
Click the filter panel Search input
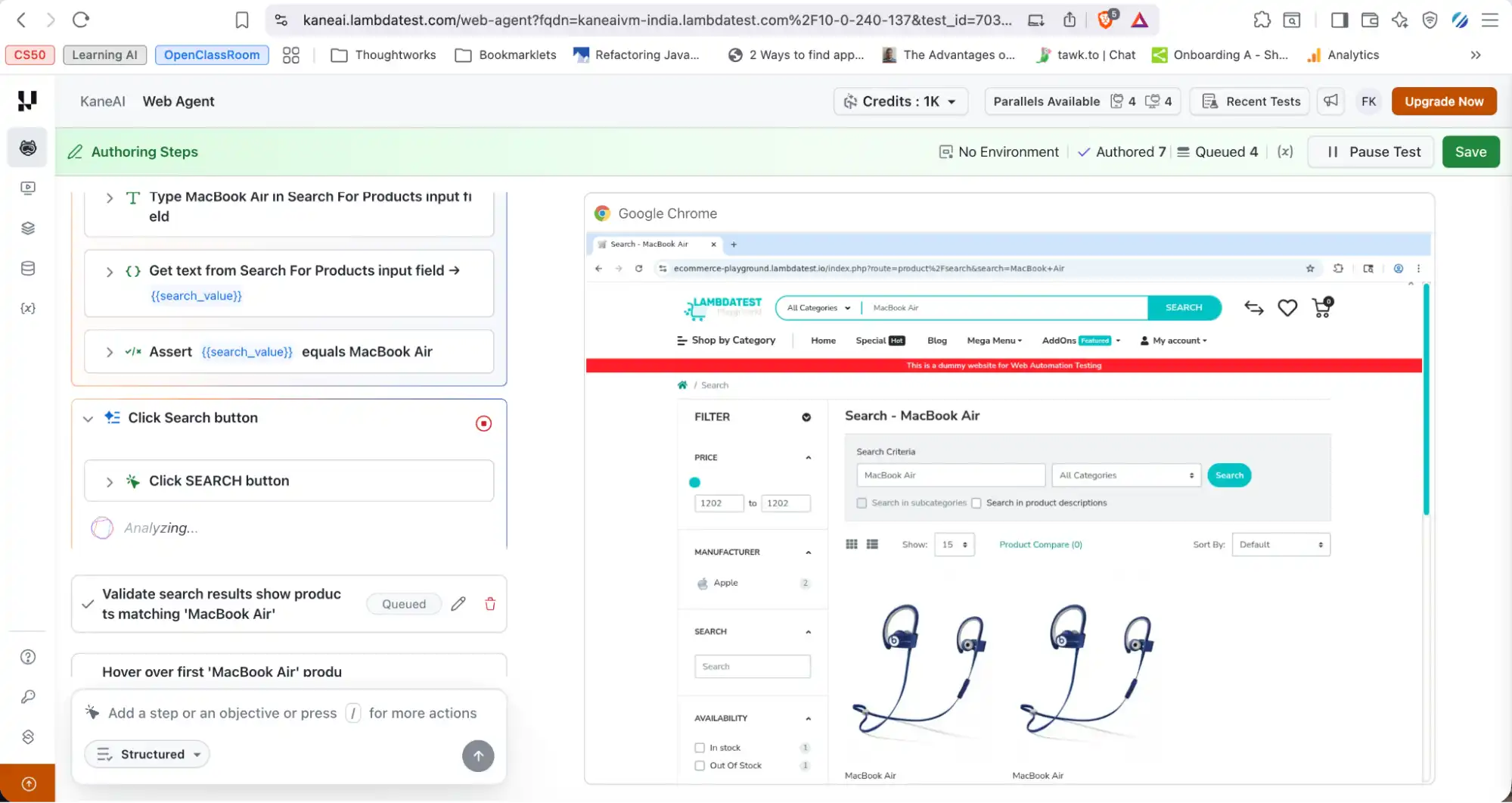tap(752, 666)
